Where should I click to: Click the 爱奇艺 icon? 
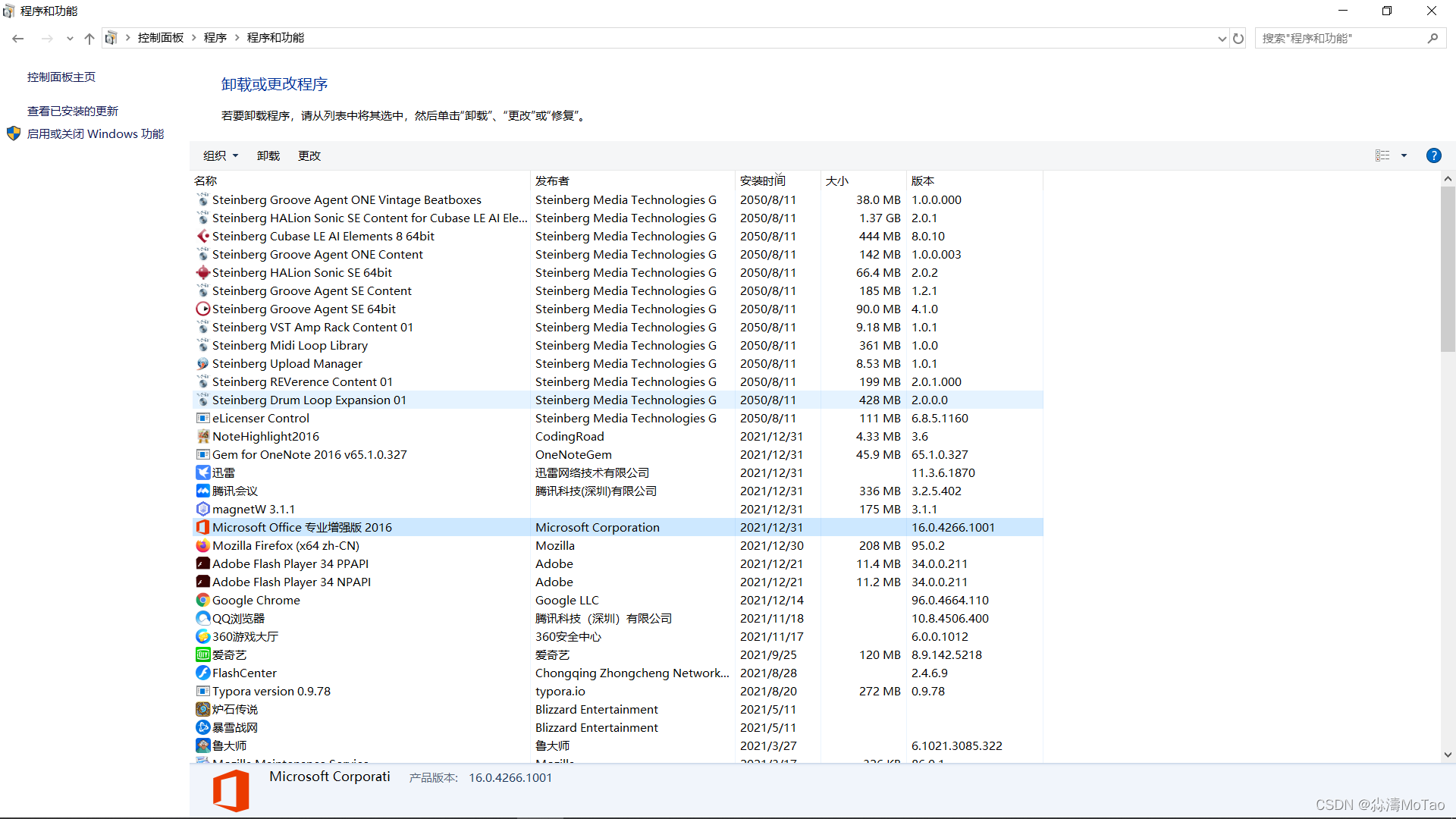point(202,654)
